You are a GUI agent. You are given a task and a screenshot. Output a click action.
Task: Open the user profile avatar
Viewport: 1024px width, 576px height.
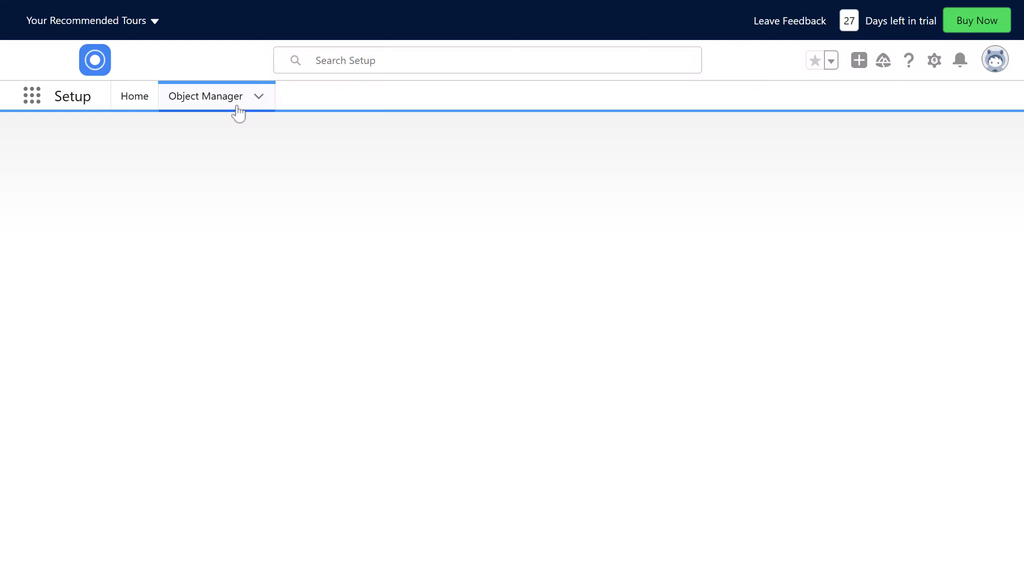994,60
